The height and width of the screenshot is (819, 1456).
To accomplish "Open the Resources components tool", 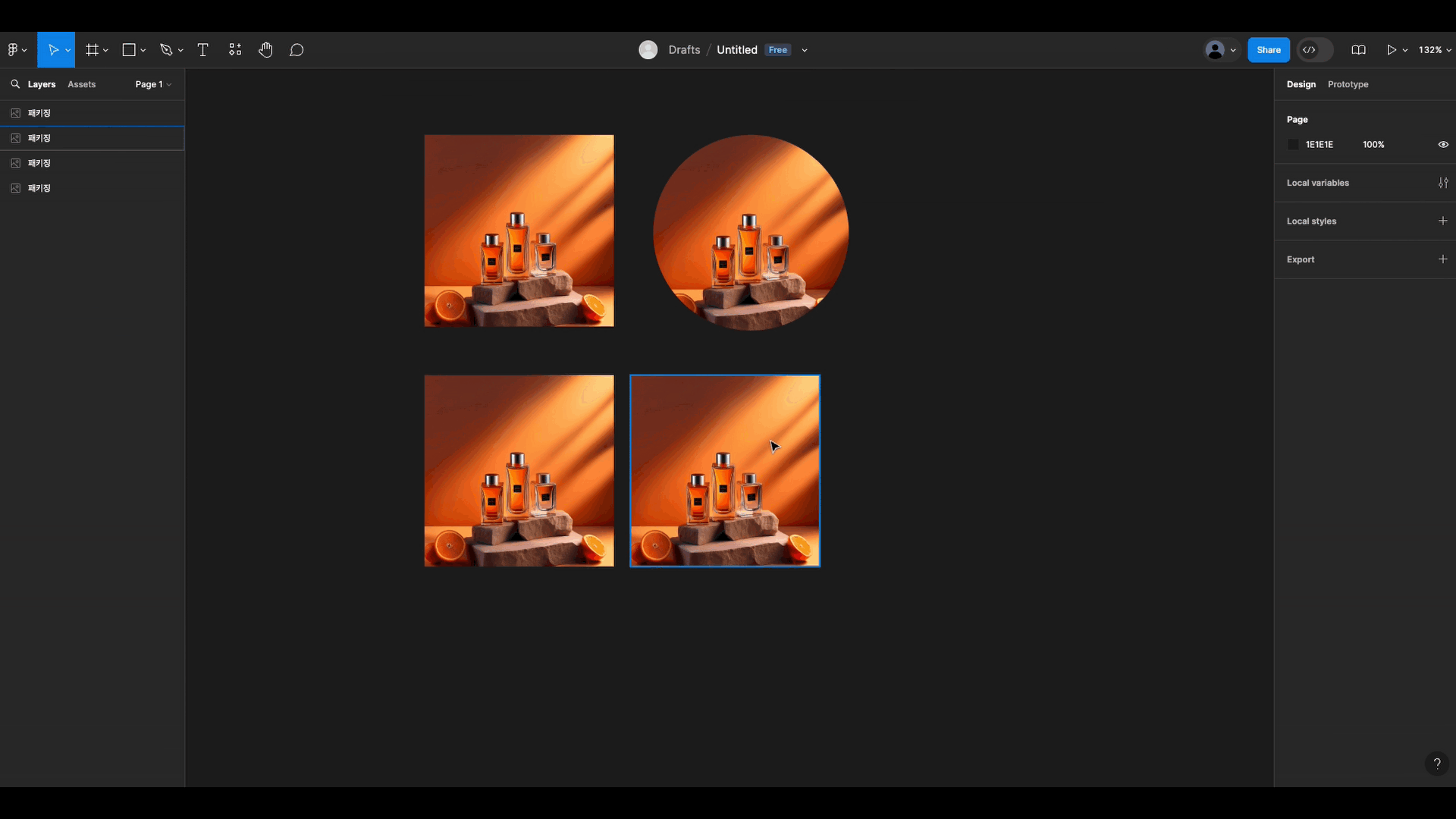I will point(235,50).
